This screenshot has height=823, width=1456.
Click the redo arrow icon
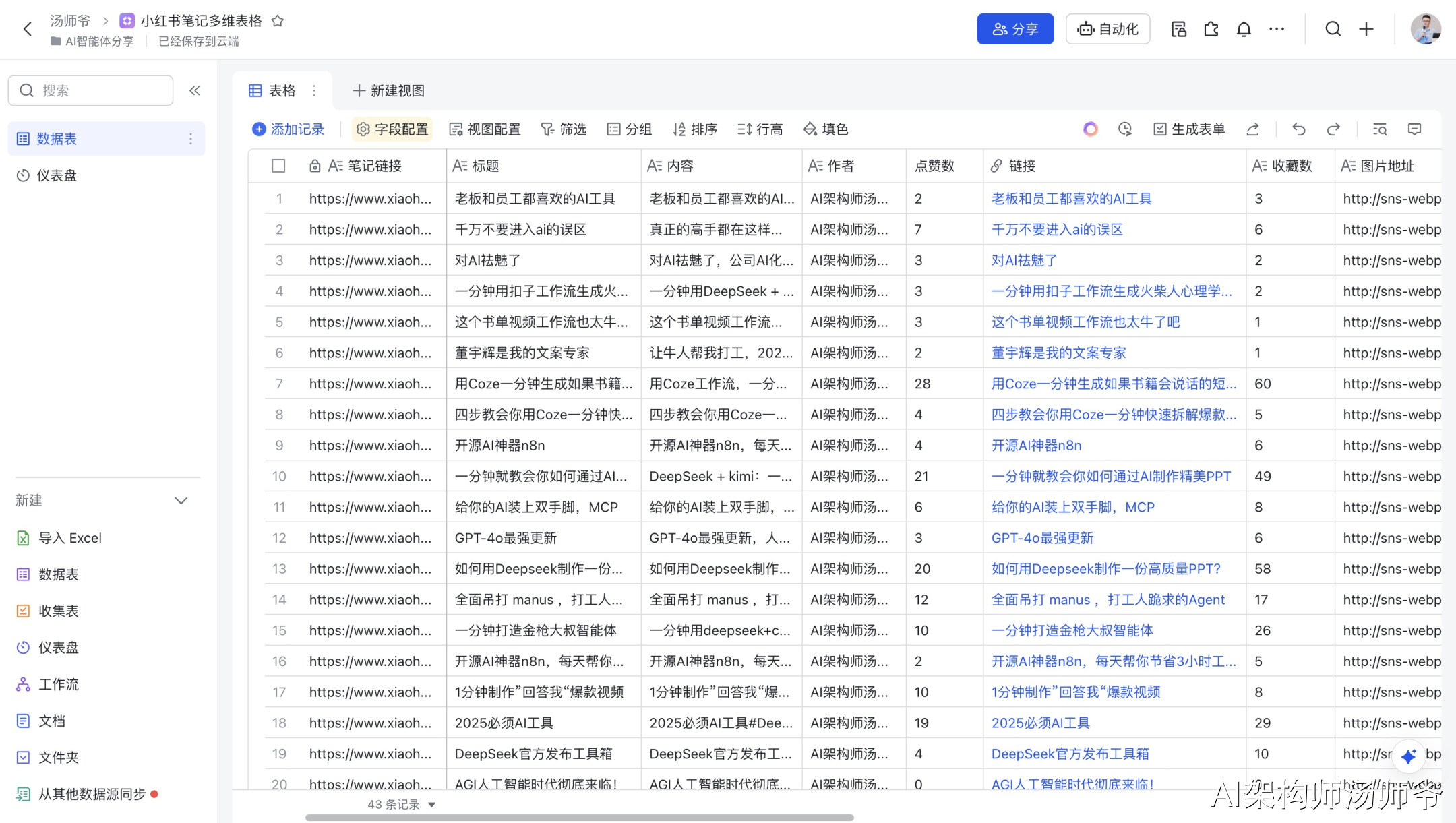(1333, 129)
